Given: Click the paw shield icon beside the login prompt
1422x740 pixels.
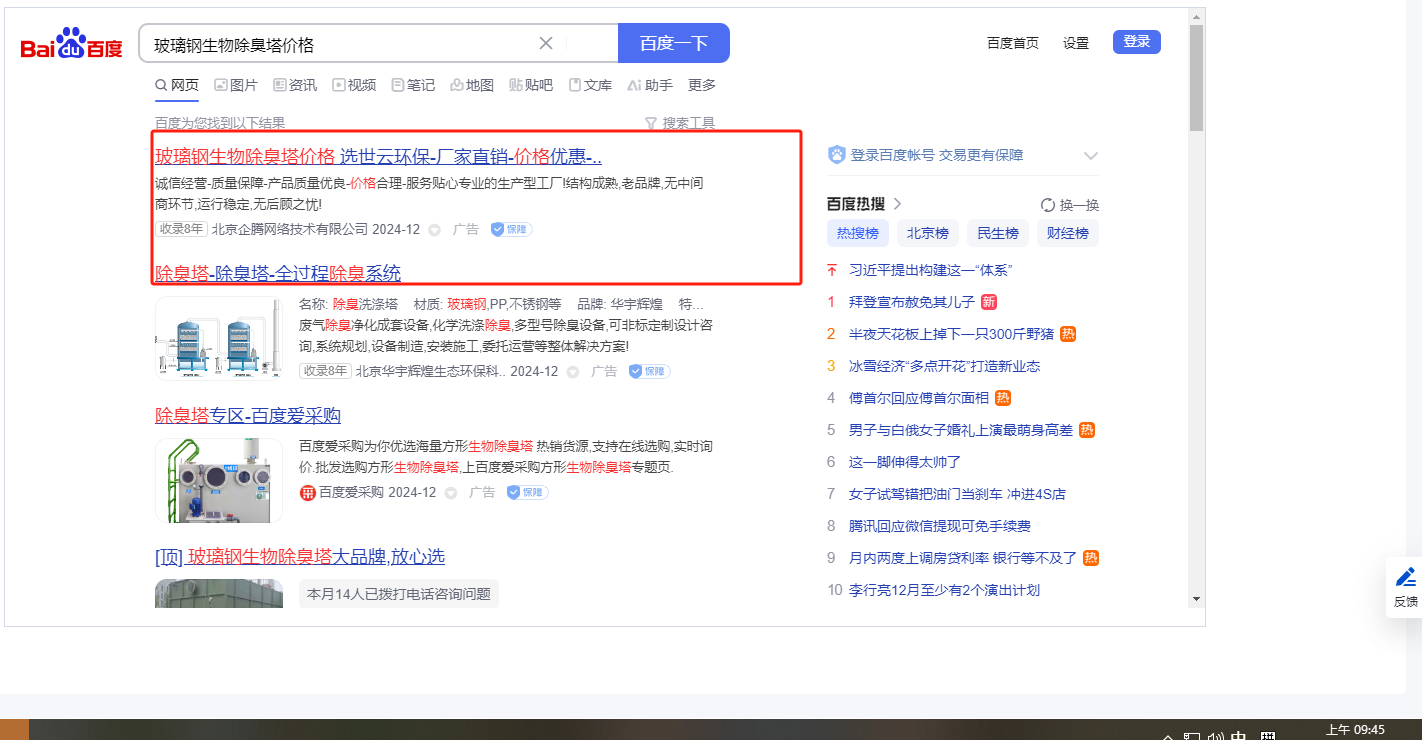Looking at the screenshot, I should point(837,155).
